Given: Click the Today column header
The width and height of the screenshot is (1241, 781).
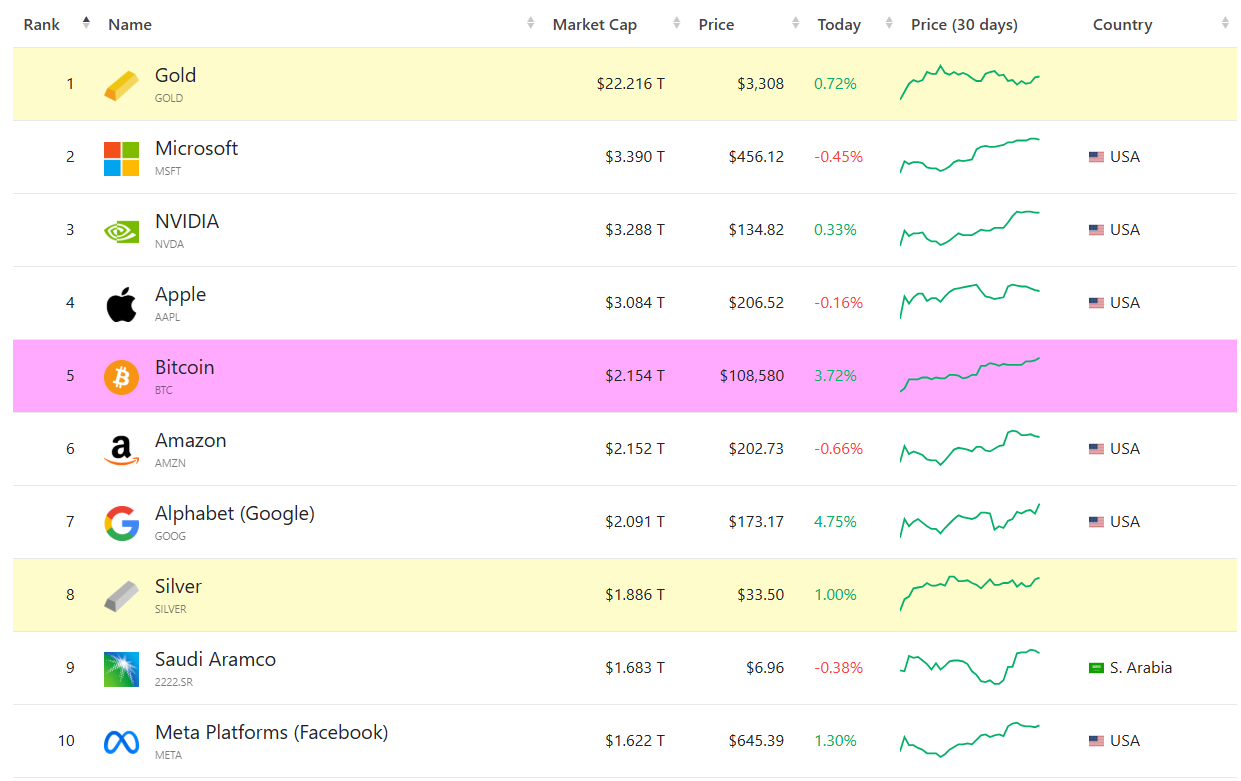Looking at the screenshot, I should pyautogui.click(x=839, y=25).
